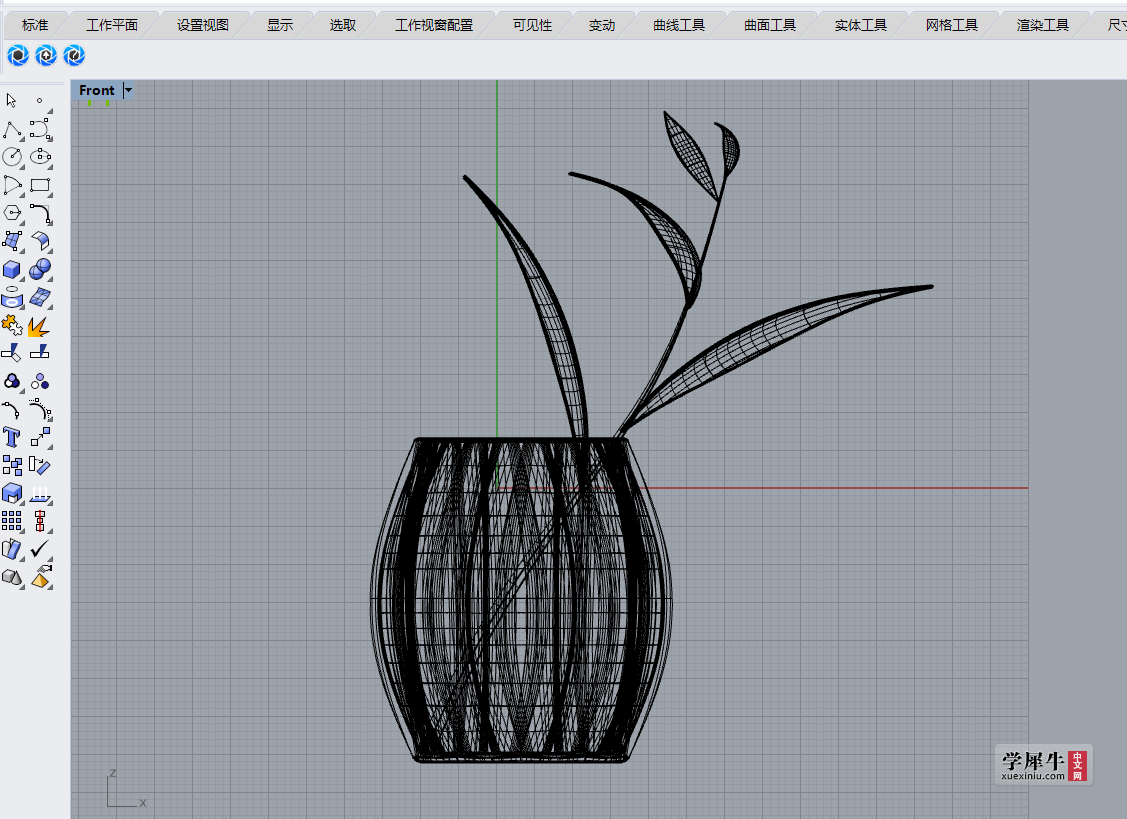Viewport: 1127px width, 819px height.
Task: Open the 工作视窗配置 tab
Action: 434,25
